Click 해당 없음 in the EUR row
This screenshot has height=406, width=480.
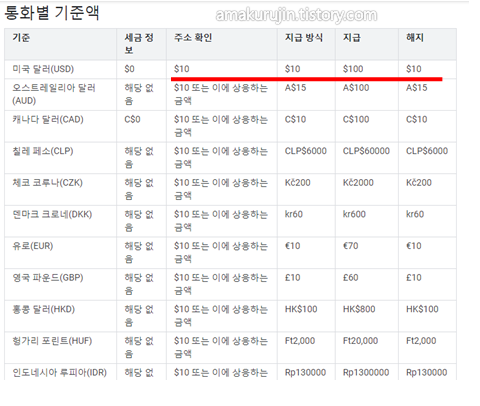tap(139, 252)
